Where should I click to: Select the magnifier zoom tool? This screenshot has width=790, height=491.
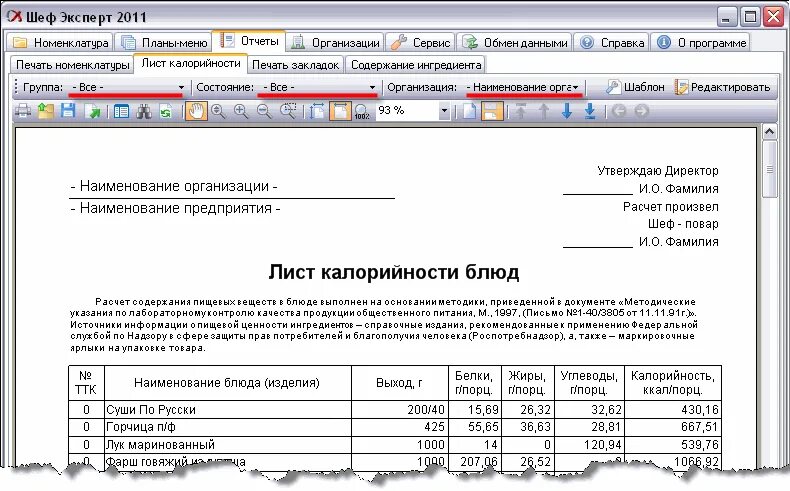pos(218,111)
